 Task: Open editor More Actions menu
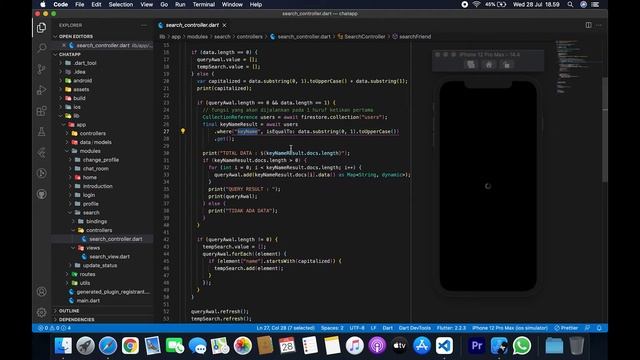(599, 25)
